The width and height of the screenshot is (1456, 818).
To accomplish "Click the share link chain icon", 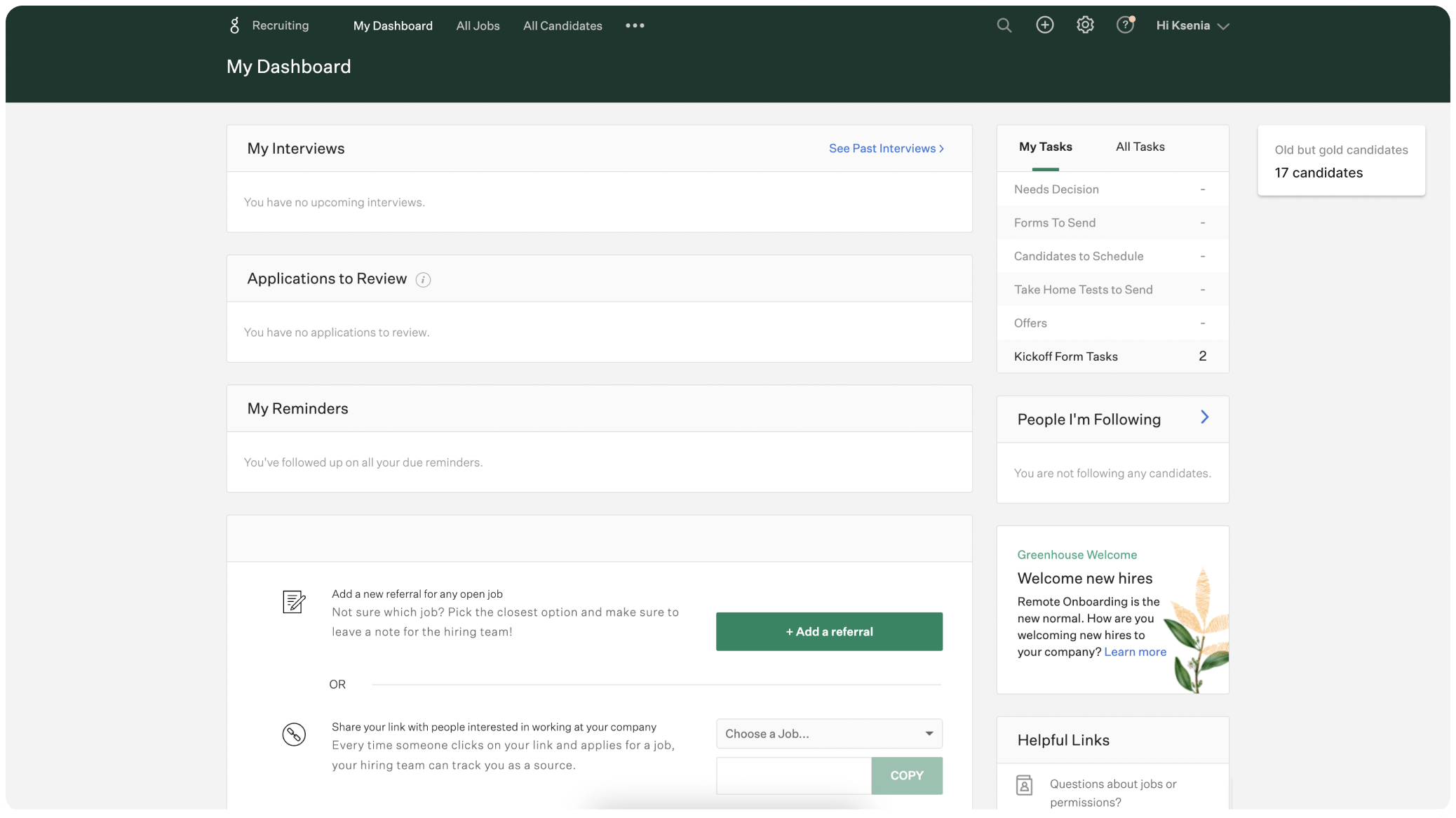I will click(x=294, y=735).
